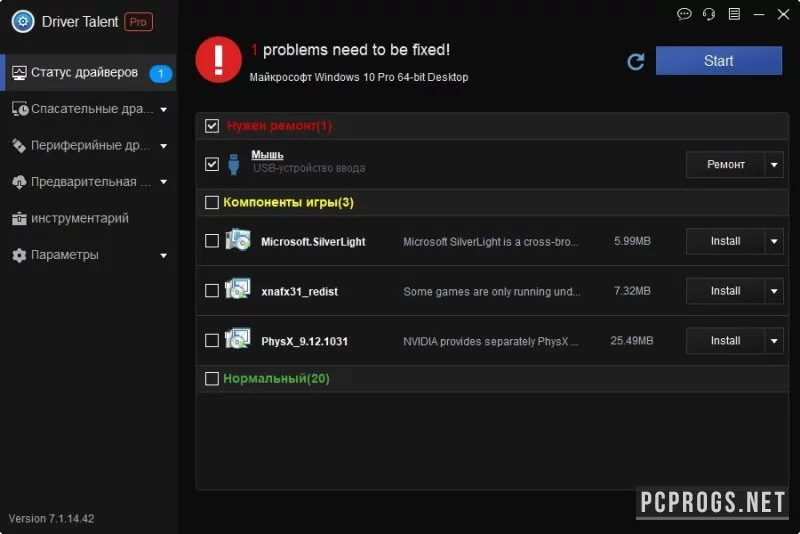Check the Нормальный(20) group checkbox
Screen dimensions: 800x534
coord(212,378)
